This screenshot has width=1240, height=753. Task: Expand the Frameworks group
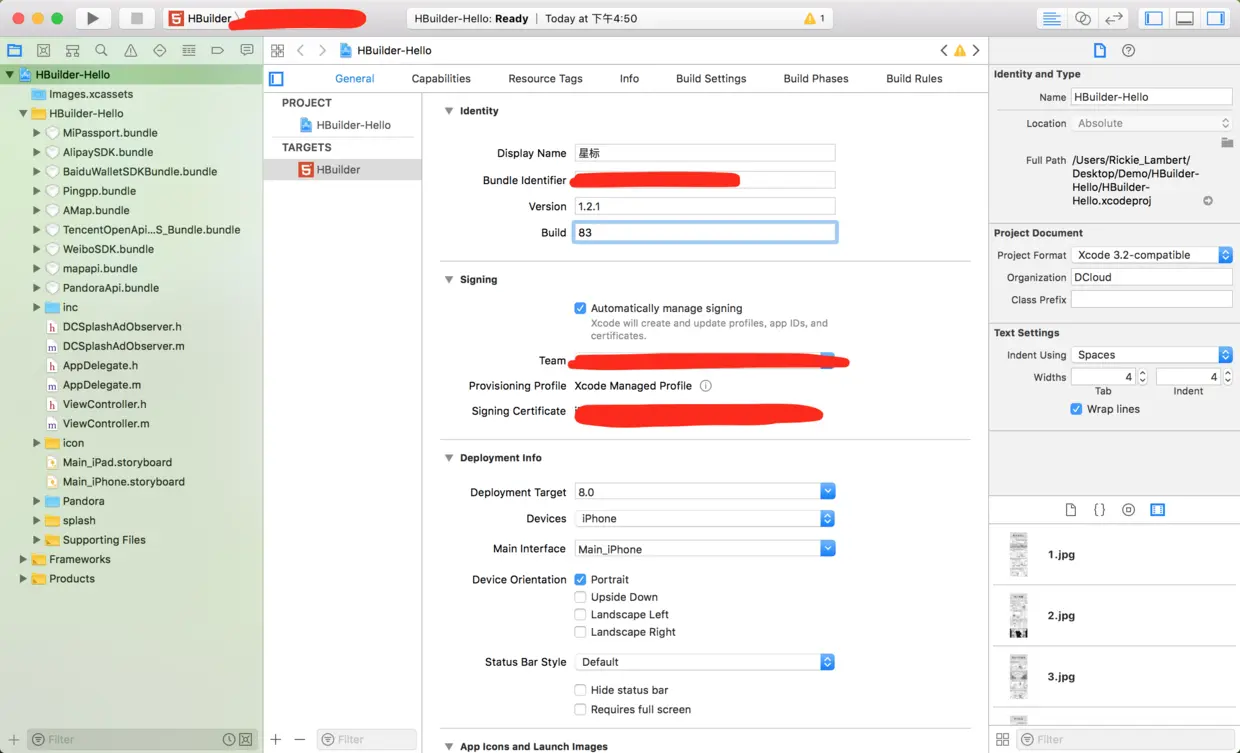(23, 560)
